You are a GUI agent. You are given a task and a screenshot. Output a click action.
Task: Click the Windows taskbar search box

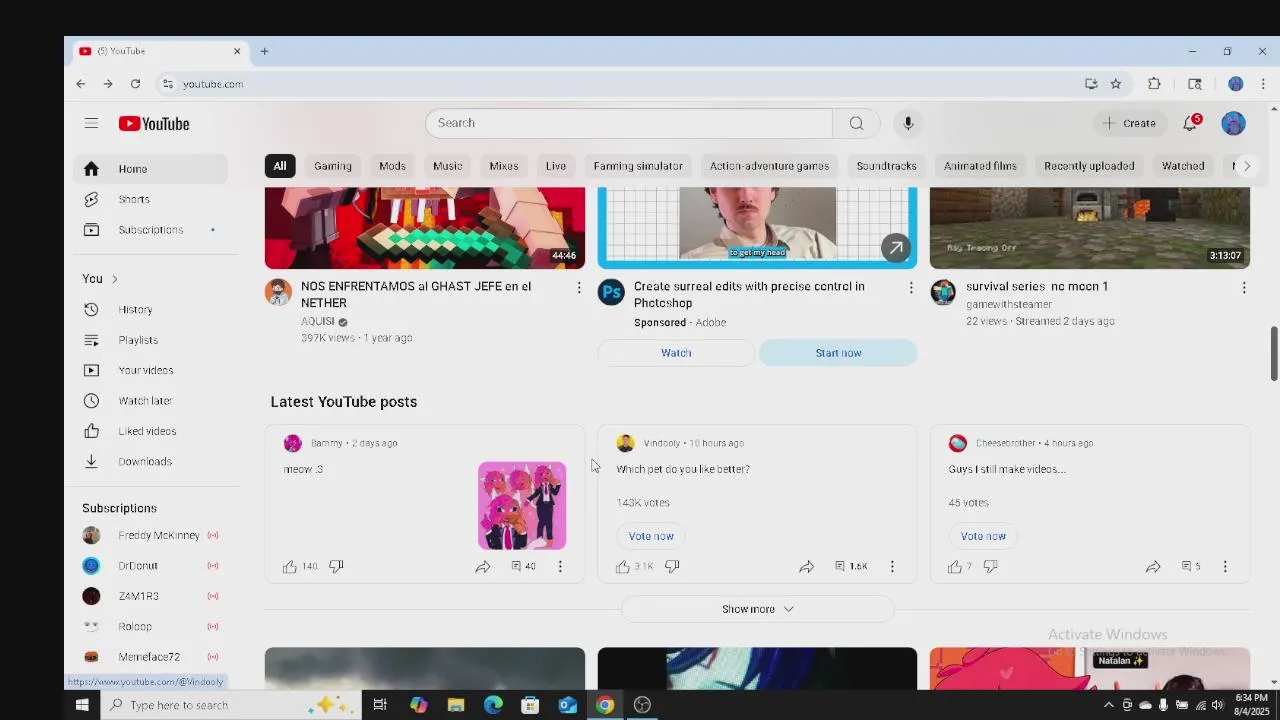pyautogui.click(x=229, y=705)
